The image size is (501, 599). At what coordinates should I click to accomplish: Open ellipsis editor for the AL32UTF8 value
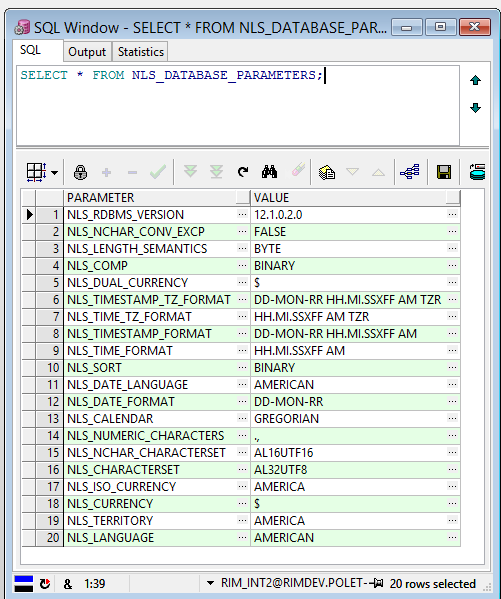click(452, 469)
